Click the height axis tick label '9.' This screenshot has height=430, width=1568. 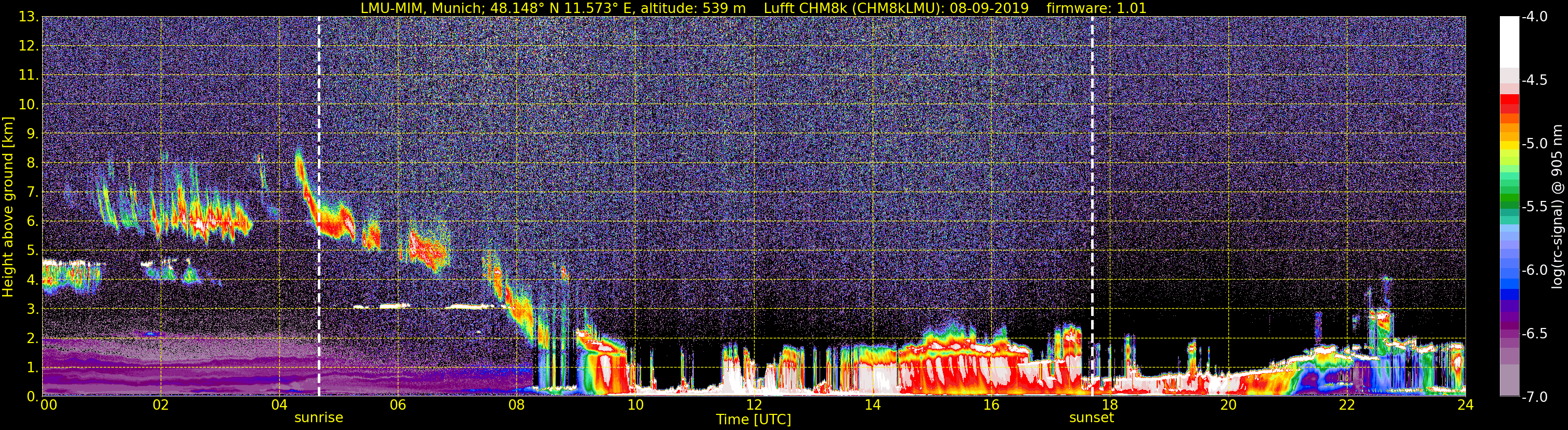coord(33,134)
